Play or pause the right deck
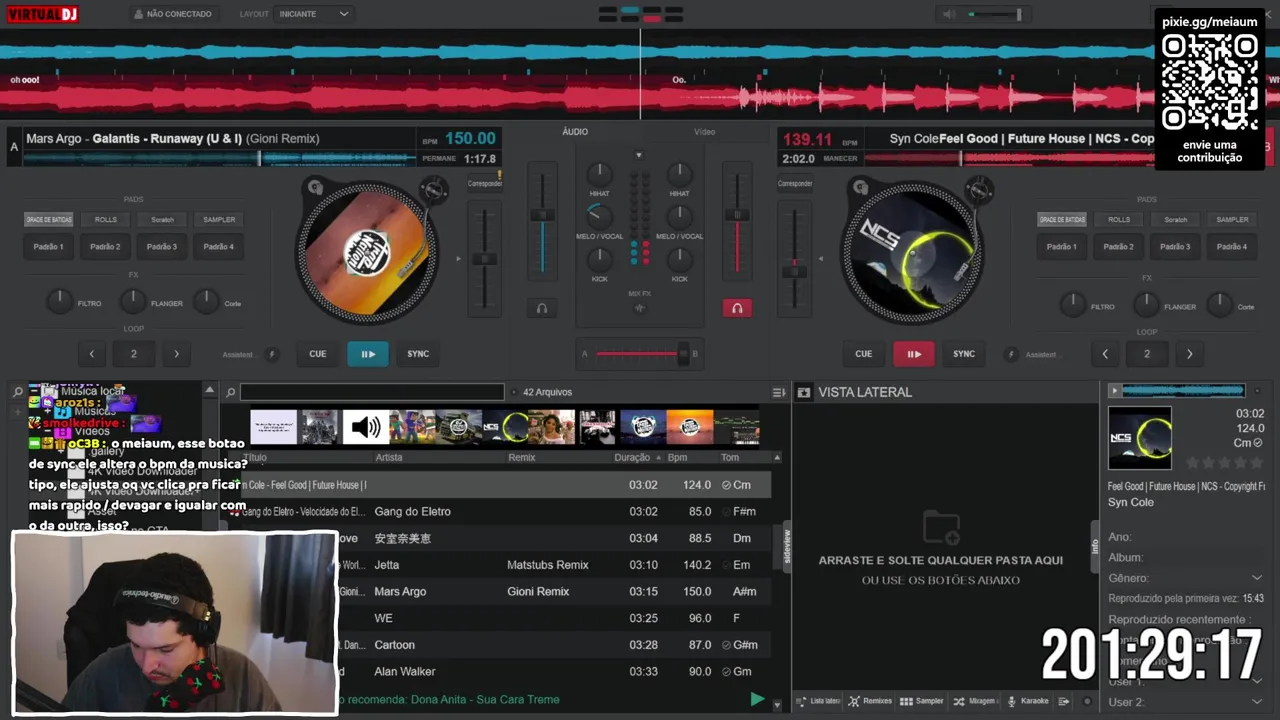 point(914,353)
